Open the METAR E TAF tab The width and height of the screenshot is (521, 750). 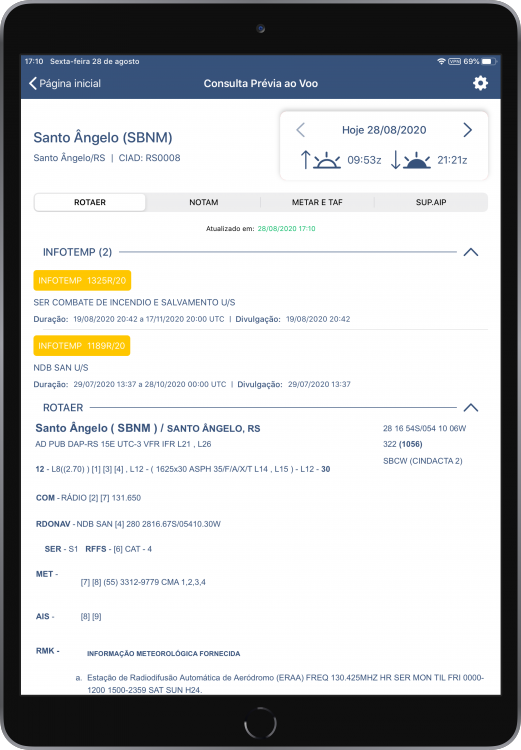pos(317,202)
